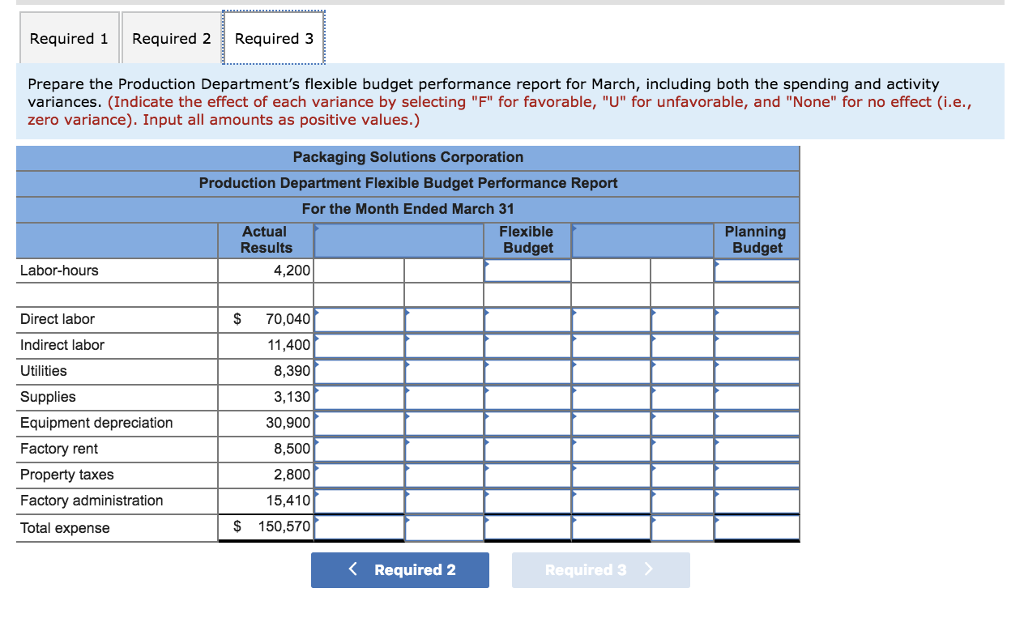Click Total expense Flexible Budget input cell

pyautogui.click(x=528, y=528)
